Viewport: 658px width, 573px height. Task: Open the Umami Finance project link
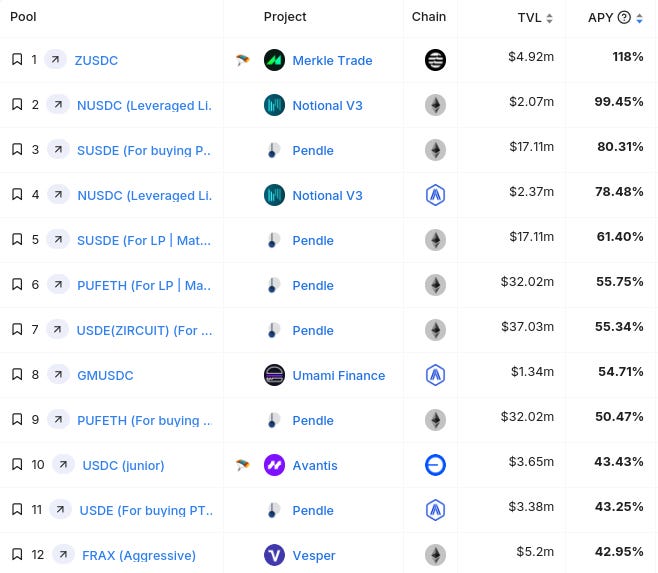(x=339, y=375)
